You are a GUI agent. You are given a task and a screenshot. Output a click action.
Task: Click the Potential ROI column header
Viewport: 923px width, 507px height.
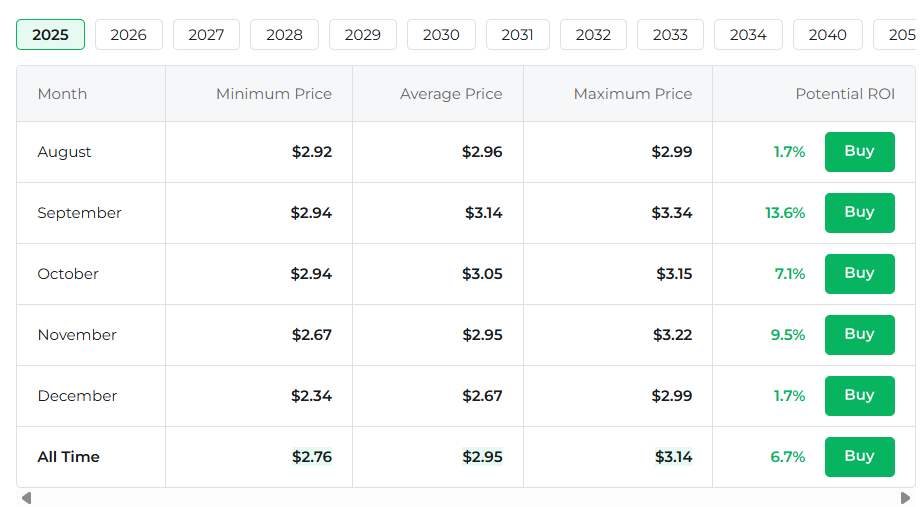[x=844, y=94]
